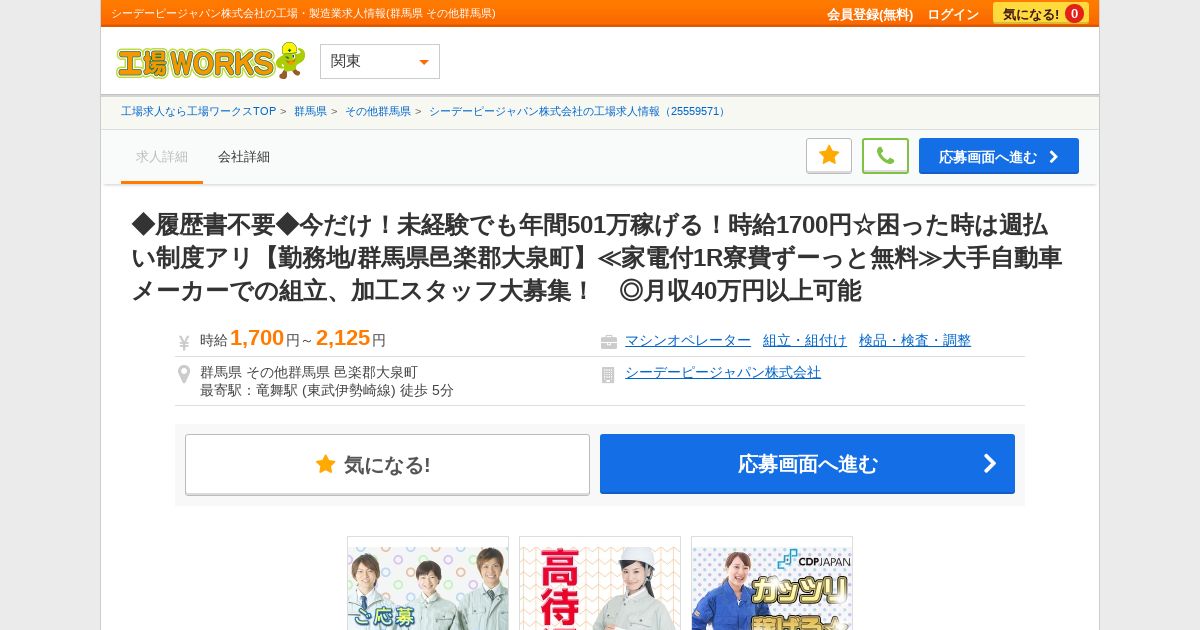Open the 関東 region dropdown
The height and width of the screenshot is (630, 1200).
click(x=380, y=61)
